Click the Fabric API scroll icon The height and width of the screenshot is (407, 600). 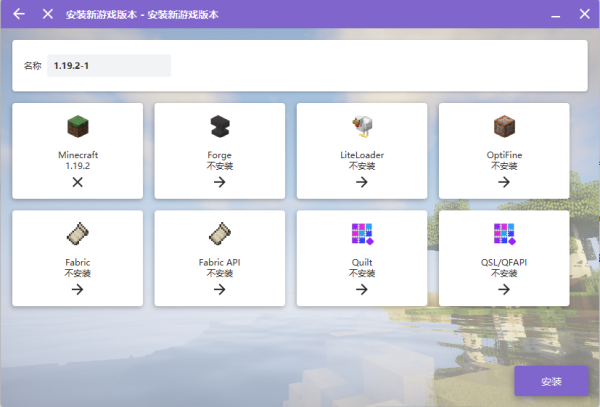220,234
